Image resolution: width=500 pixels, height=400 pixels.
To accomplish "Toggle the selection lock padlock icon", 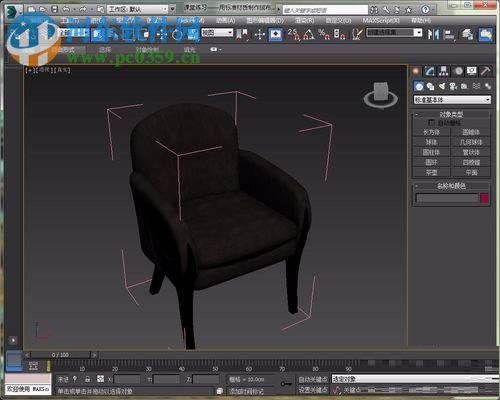I will (87, 379).
